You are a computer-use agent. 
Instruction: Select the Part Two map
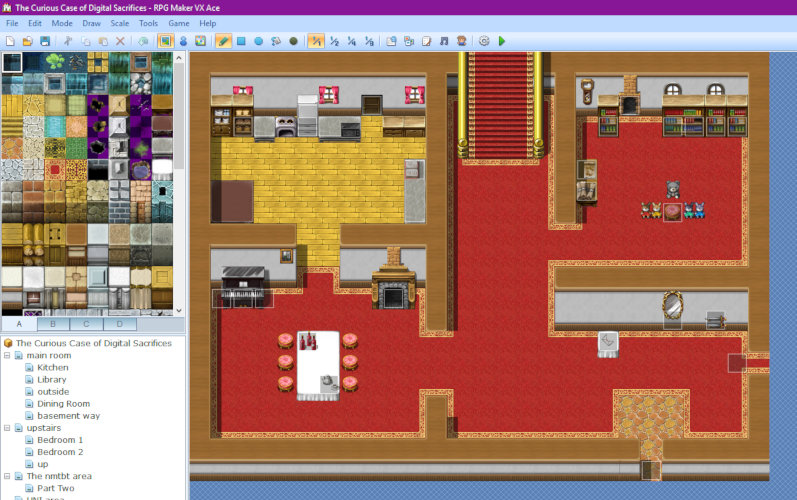coord(55,488)
